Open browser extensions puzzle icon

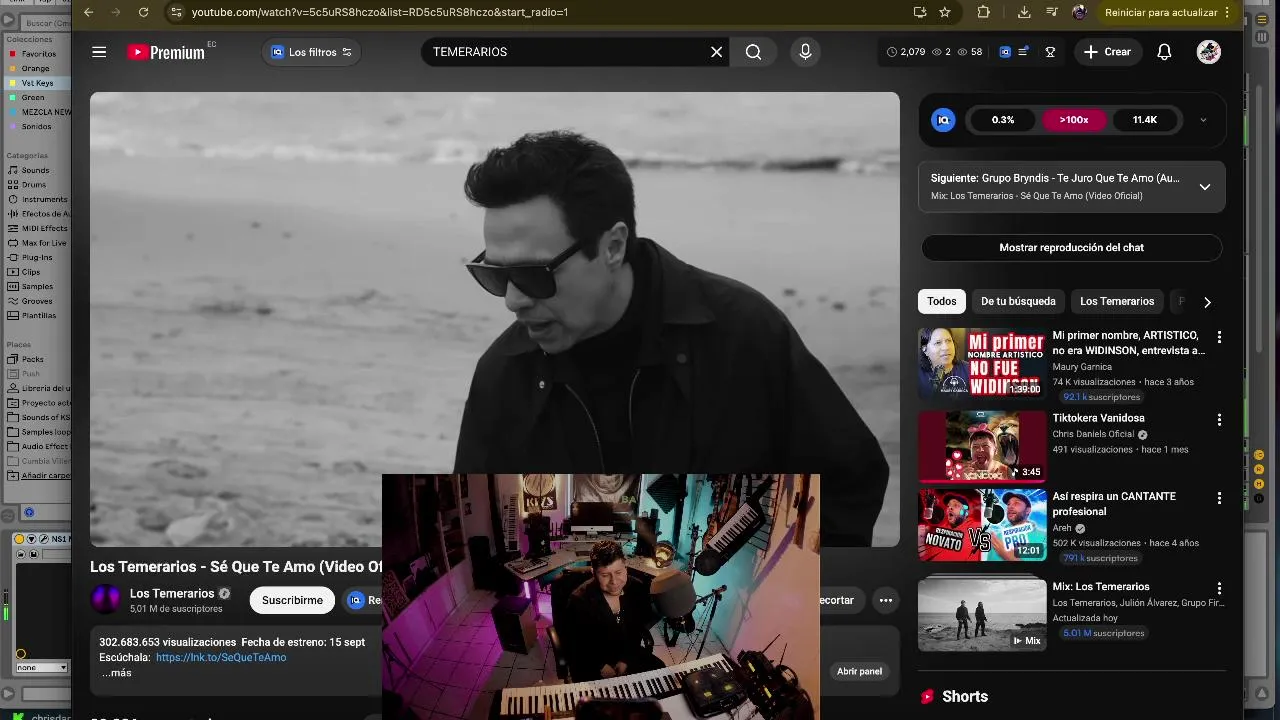tap(984, 12)
